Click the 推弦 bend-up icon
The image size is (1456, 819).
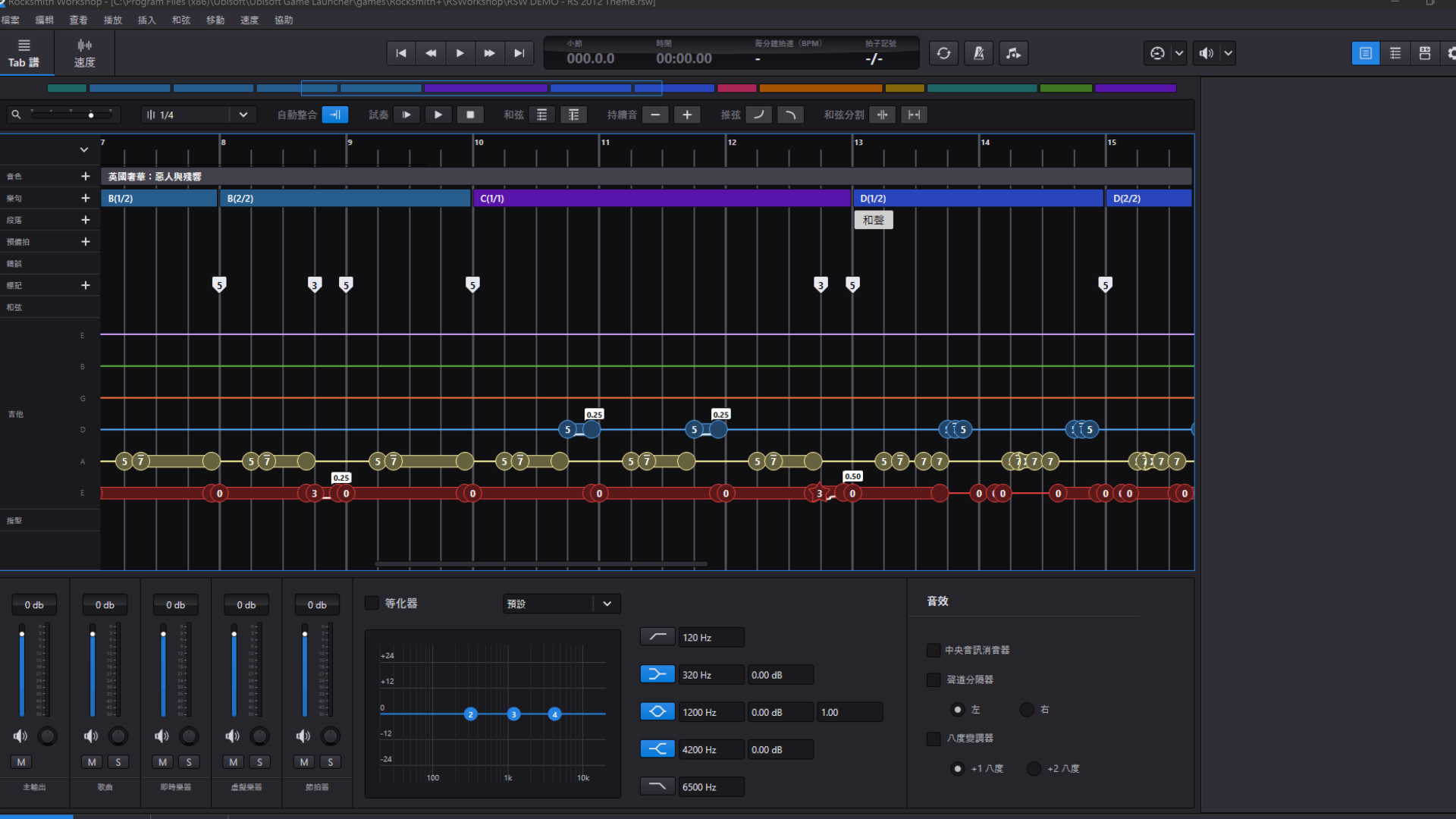(x=758, y=115)
